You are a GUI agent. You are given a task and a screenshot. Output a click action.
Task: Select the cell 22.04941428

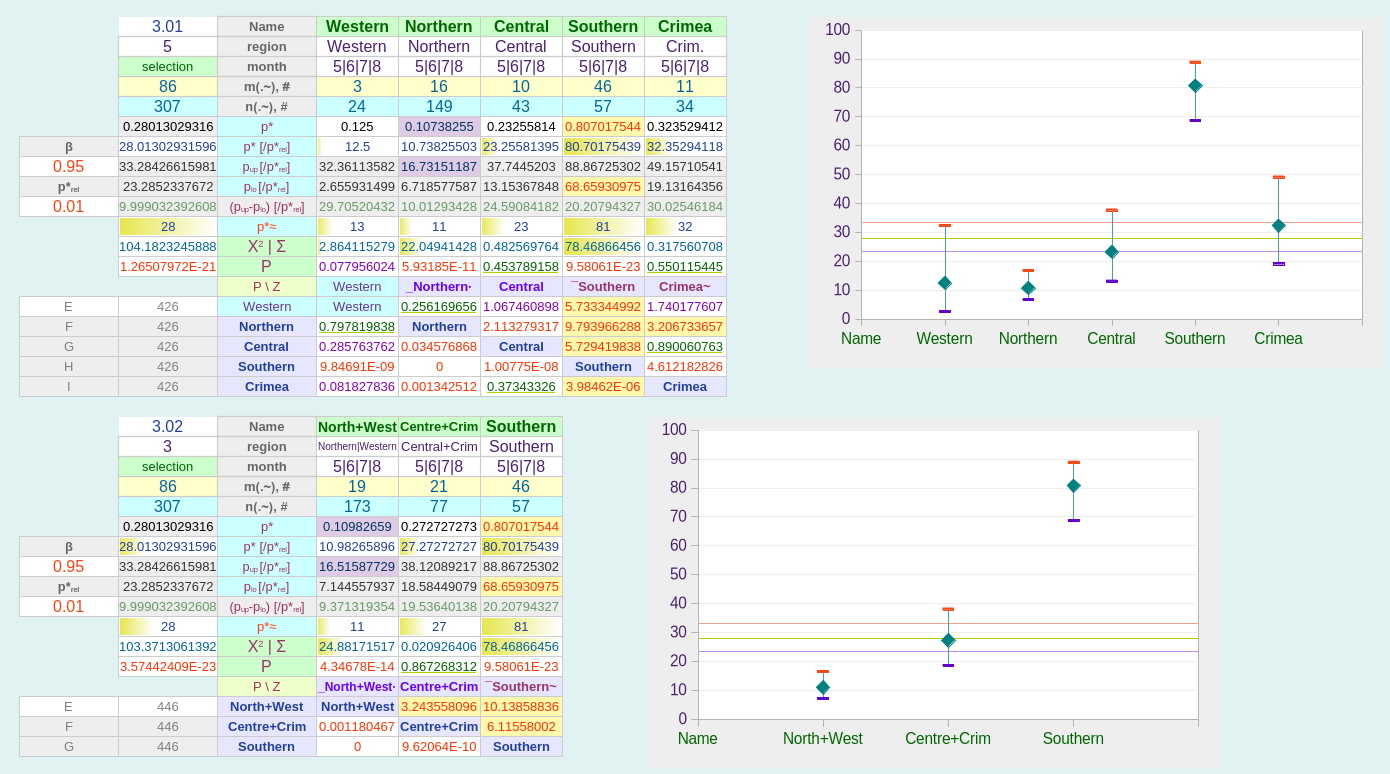point(439,247)
